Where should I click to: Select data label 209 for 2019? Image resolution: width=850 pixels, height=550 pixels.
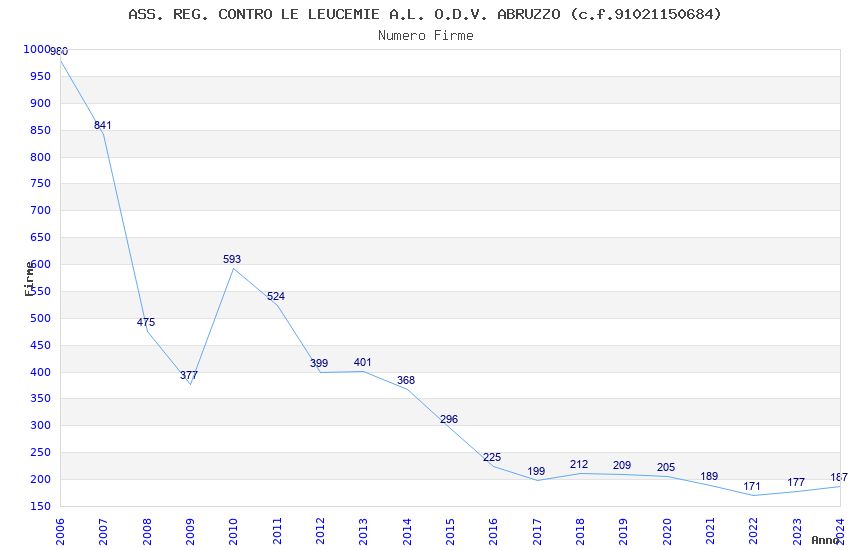tap(622, 465)
